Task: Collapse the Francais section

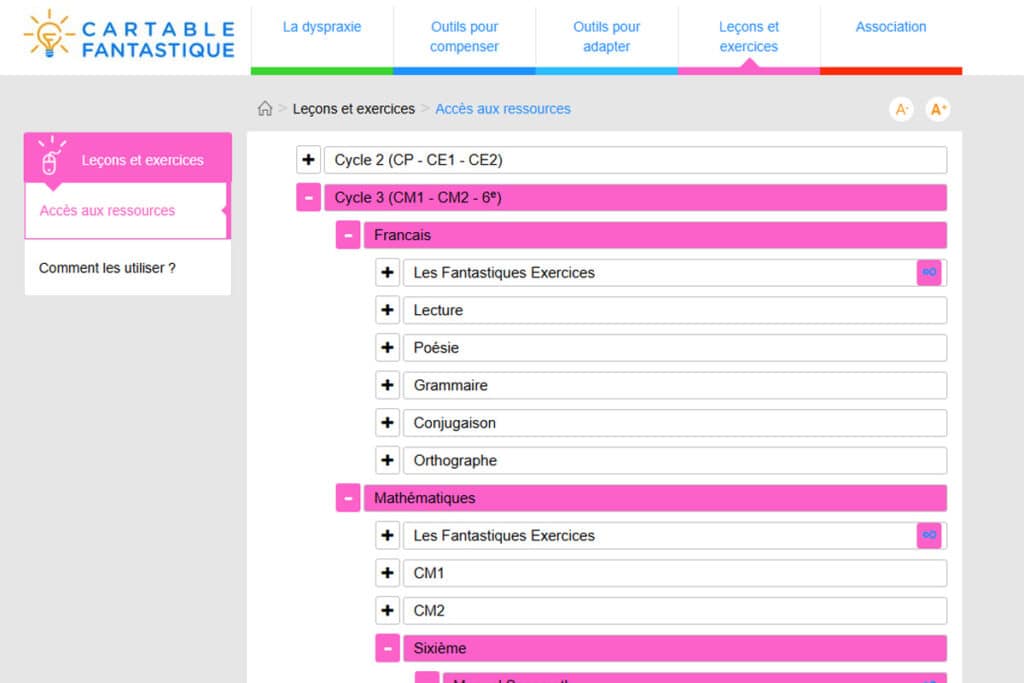Action: [x=348, y=236]
